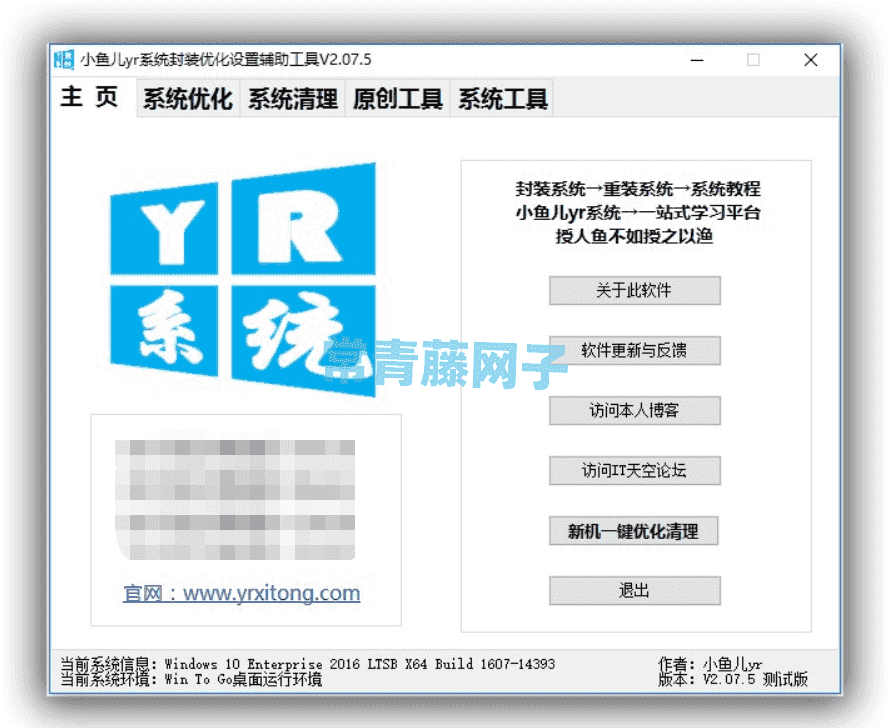
Task: Go to the 系统清理 tab
Action: [x=293, y=99]
